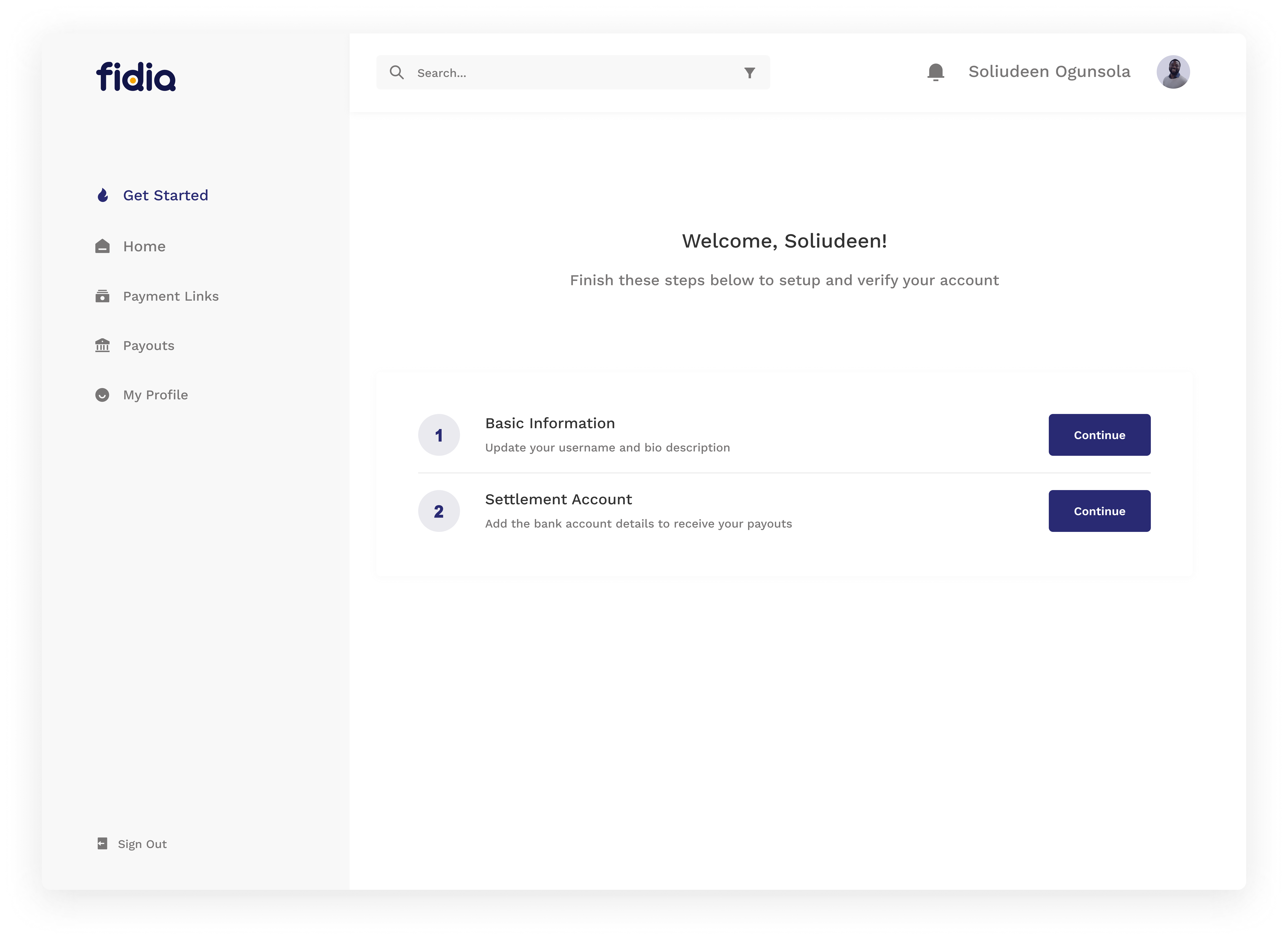
Task: Click the user avatar photo
Action: point(1173,72)
